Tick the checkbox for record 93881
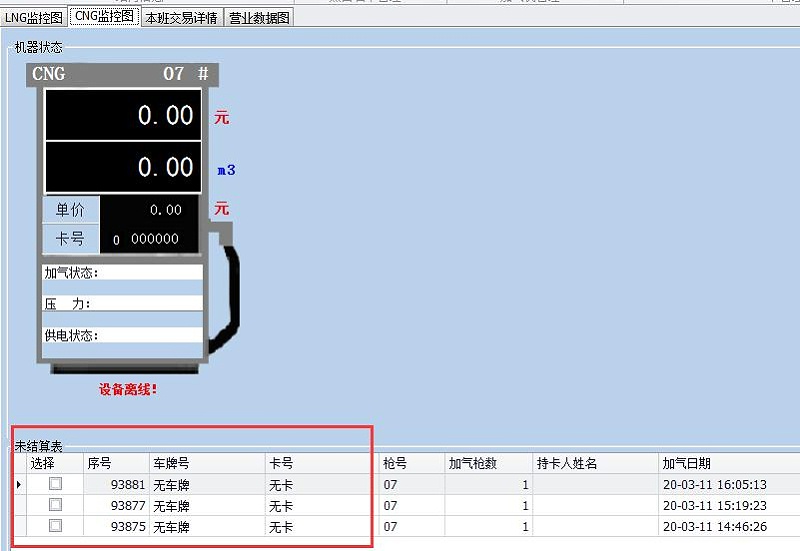This screenshot has width=800, height=551. (x=56, y=484)
